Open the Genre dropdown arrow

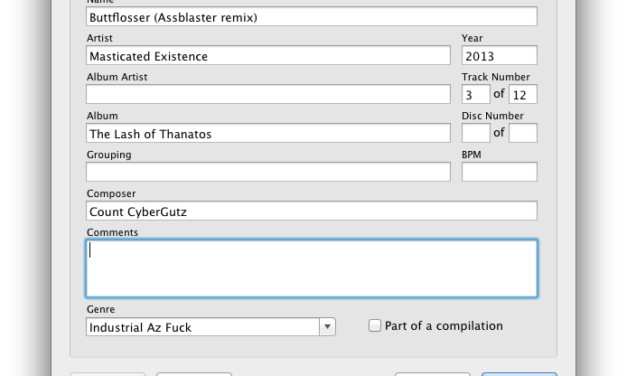point(327,327)
